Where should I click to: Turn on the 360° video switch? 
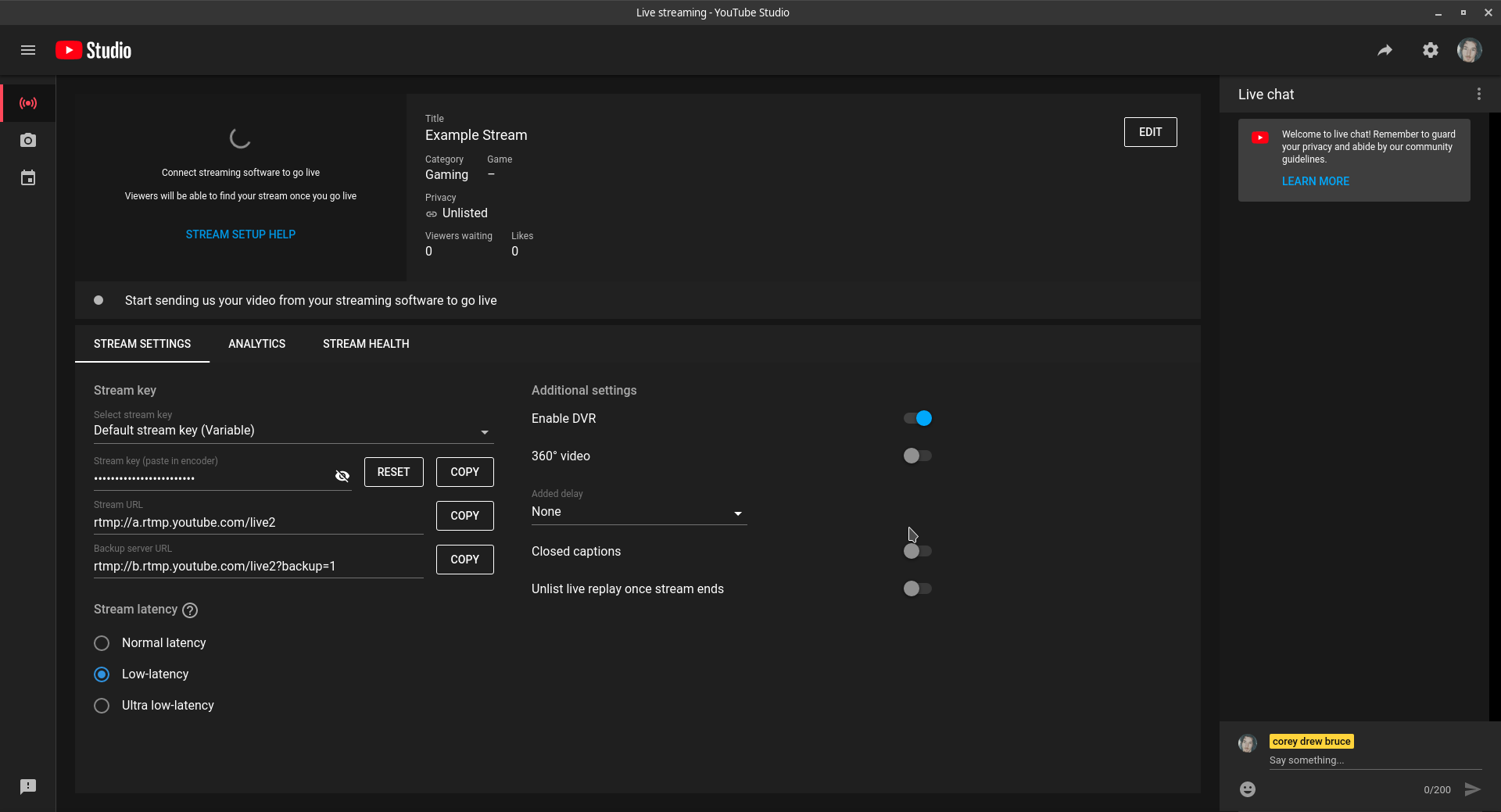tap(918, 456)
